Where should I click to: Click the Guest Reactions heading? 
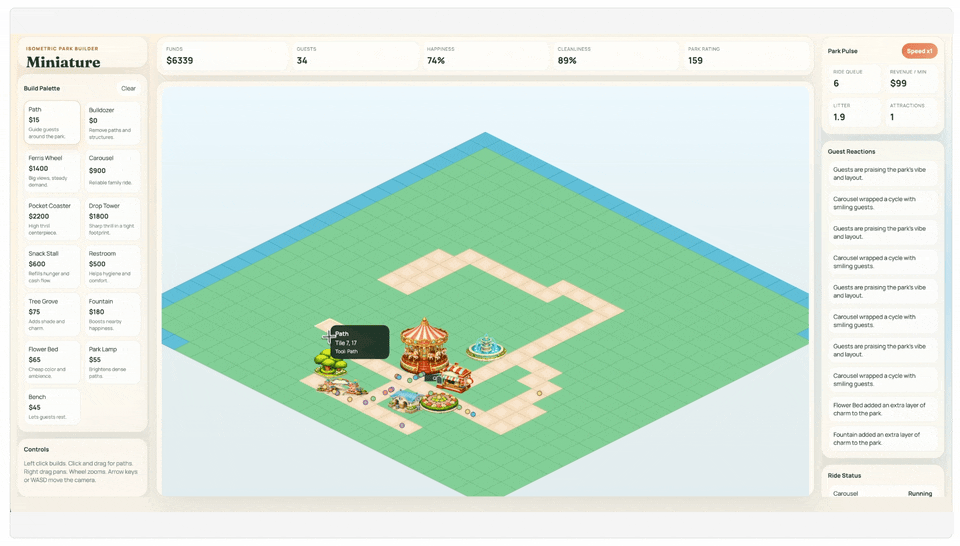tap(852, 151)
